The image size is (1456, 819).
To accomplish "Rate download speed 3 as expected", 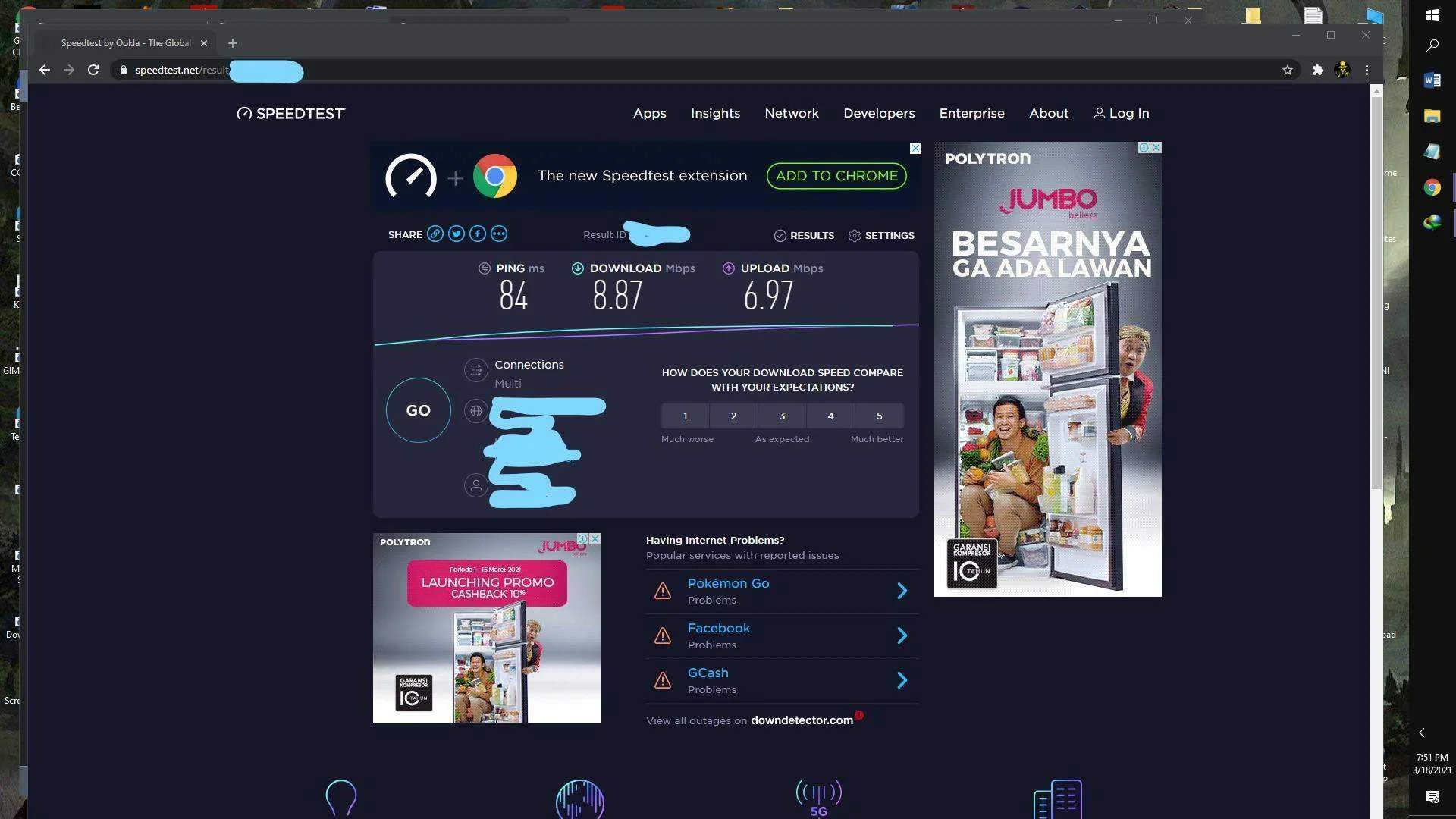I will coord(782,416).
